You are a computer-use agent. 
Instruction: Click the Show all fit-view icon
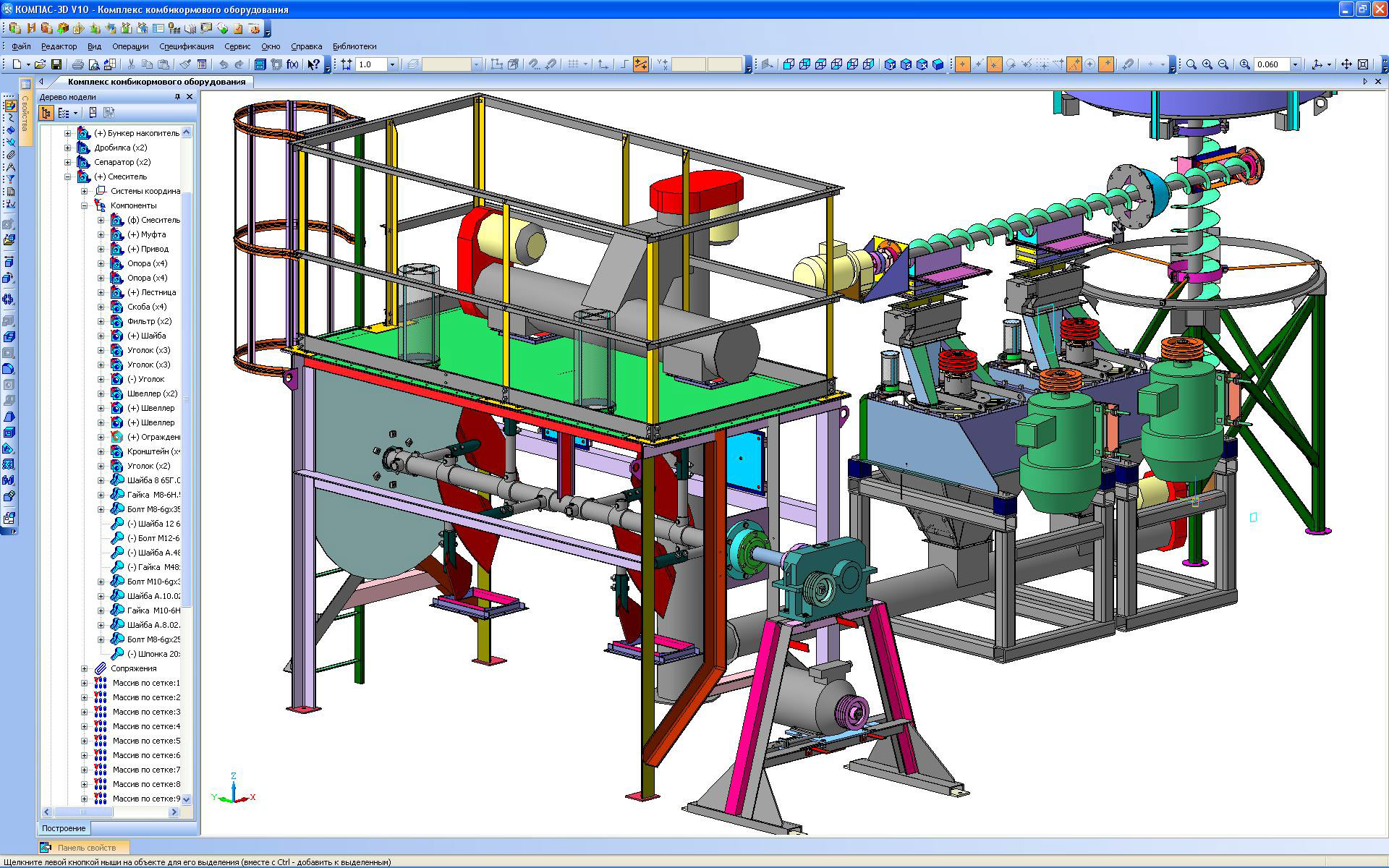point(1363,64)
